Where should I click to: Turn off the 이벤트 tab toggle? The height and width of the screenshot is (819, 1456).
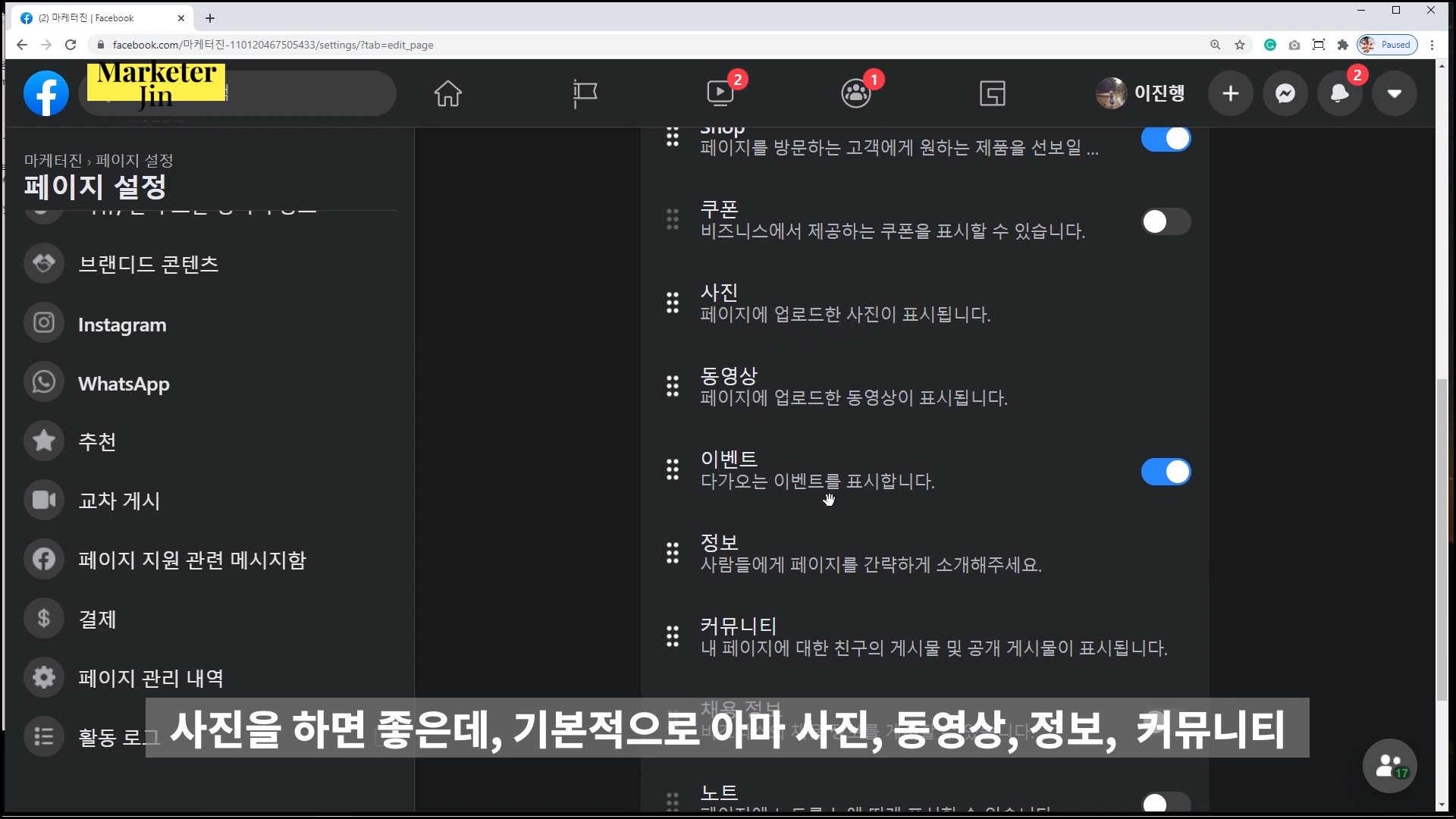1166,472
